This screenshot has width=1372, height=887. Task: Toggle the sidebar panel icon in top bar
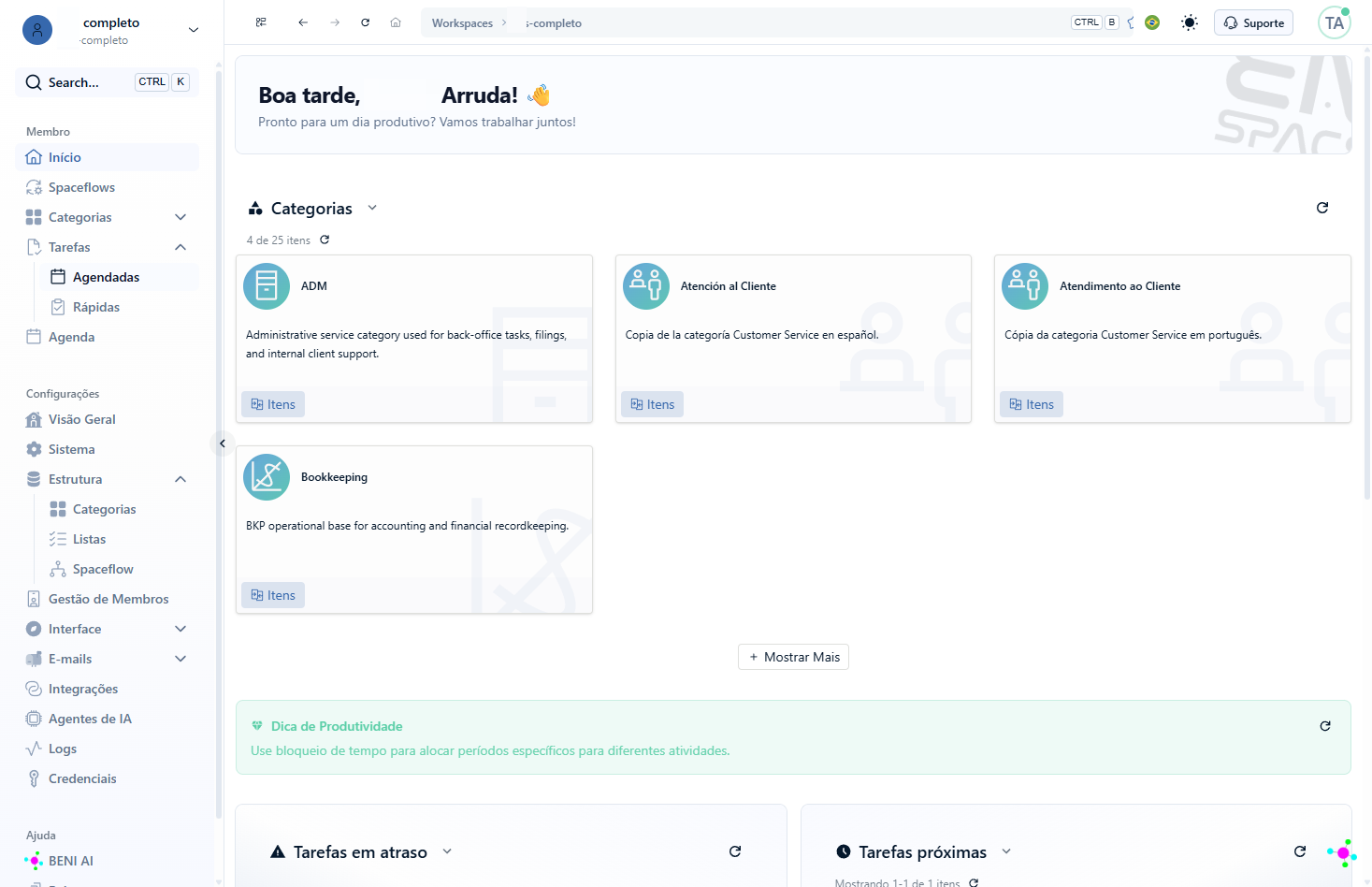point(261,22)
